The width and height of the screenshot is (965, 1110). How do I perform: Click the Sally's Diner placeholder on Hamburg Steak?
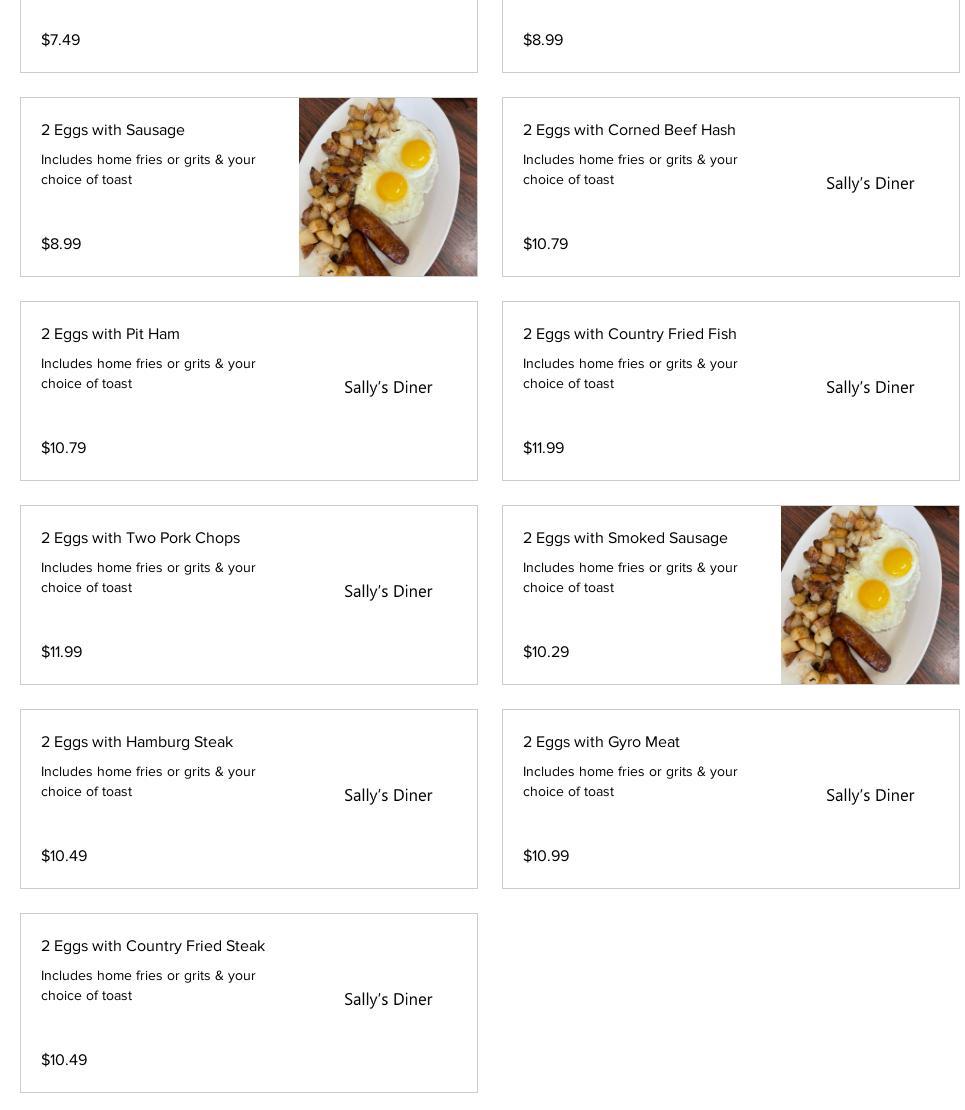pos(387,796)
